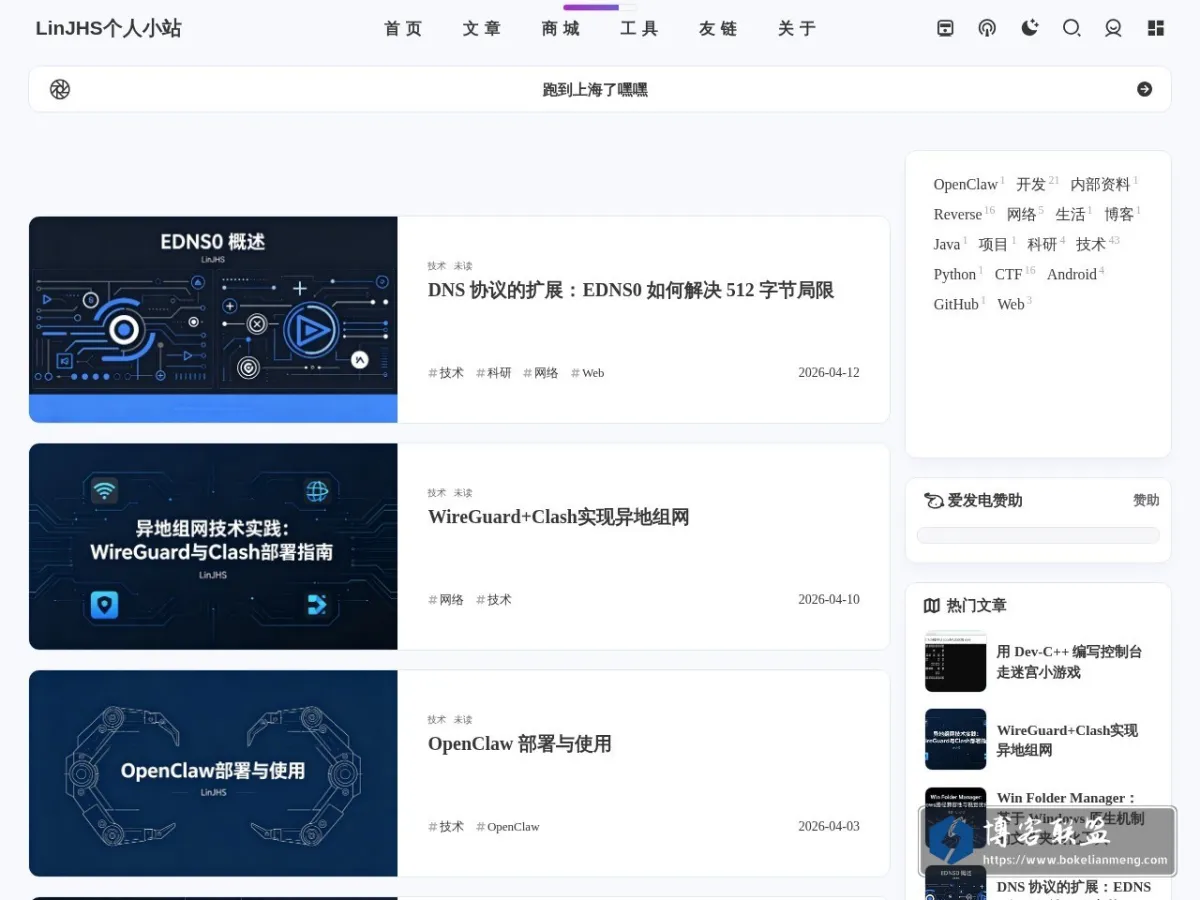Select the GitHub tag in the tag cloud
This screenshot has width=1200, height=900.
pos(959,304)
